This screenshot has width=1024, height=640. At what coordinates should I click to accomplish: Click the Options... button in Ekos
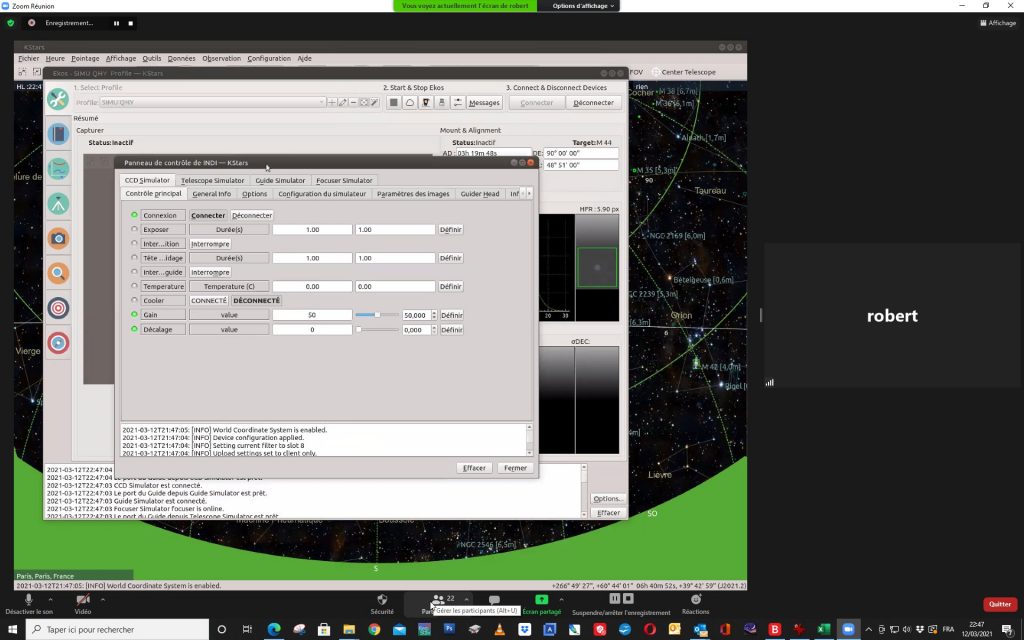[607, 499]
